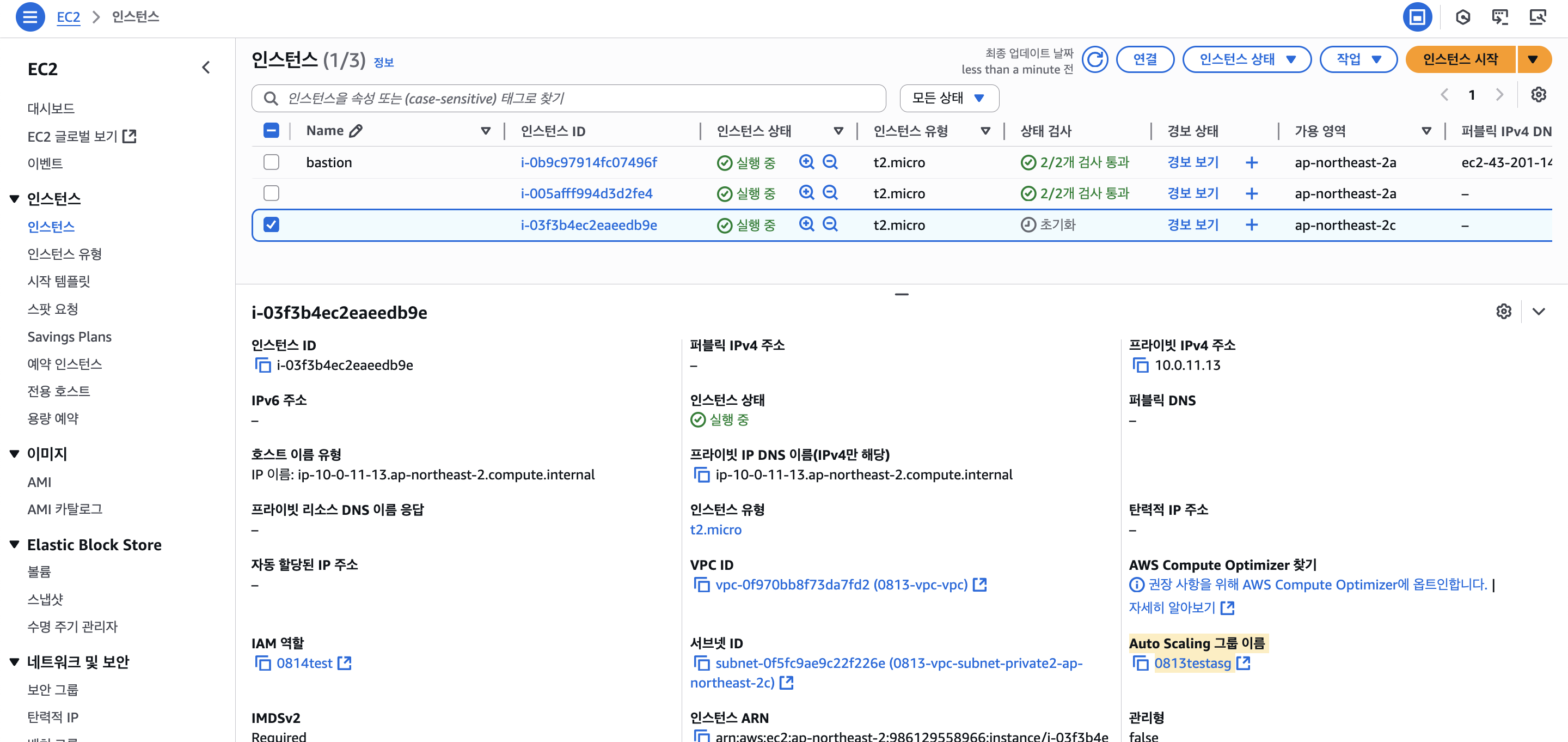
Task: Copy the private IPv4 address 10.0.11.13
Action: tap(1140, 365)
